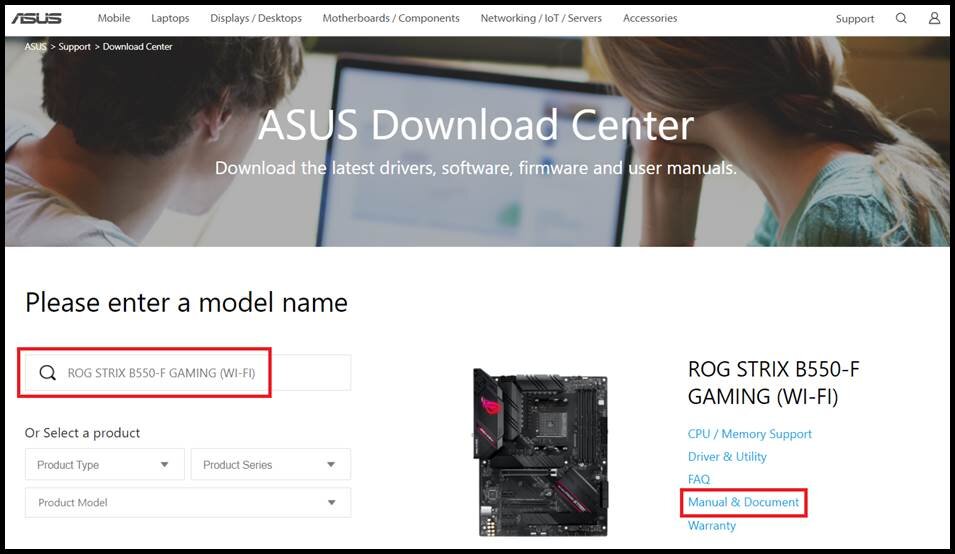
Task: Click the magnifier icon in model search box
Action: tap(48, 373)
